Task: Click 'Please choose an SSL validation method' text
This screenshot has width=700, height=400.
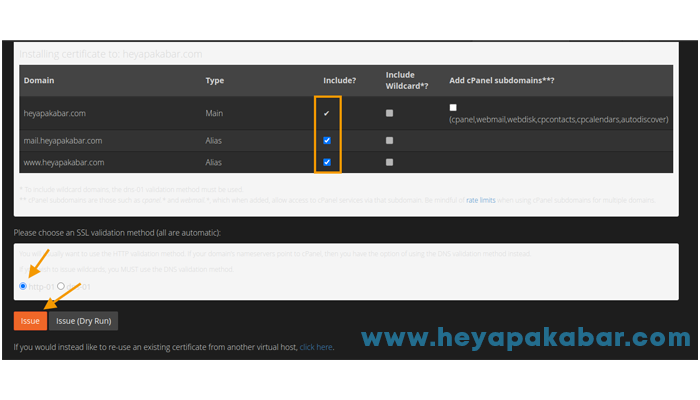Action: pyautogui.click(x=117, y=233)
